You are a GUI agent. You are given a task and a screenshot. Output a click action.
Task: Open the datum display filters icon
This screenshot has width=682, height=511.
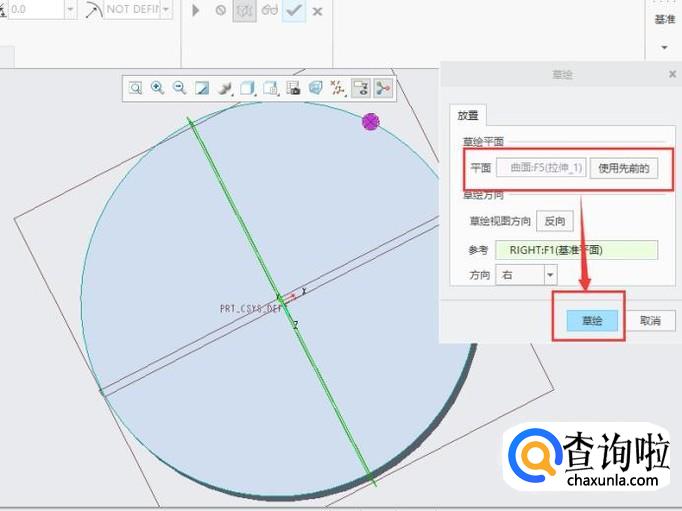coord(337,88)
